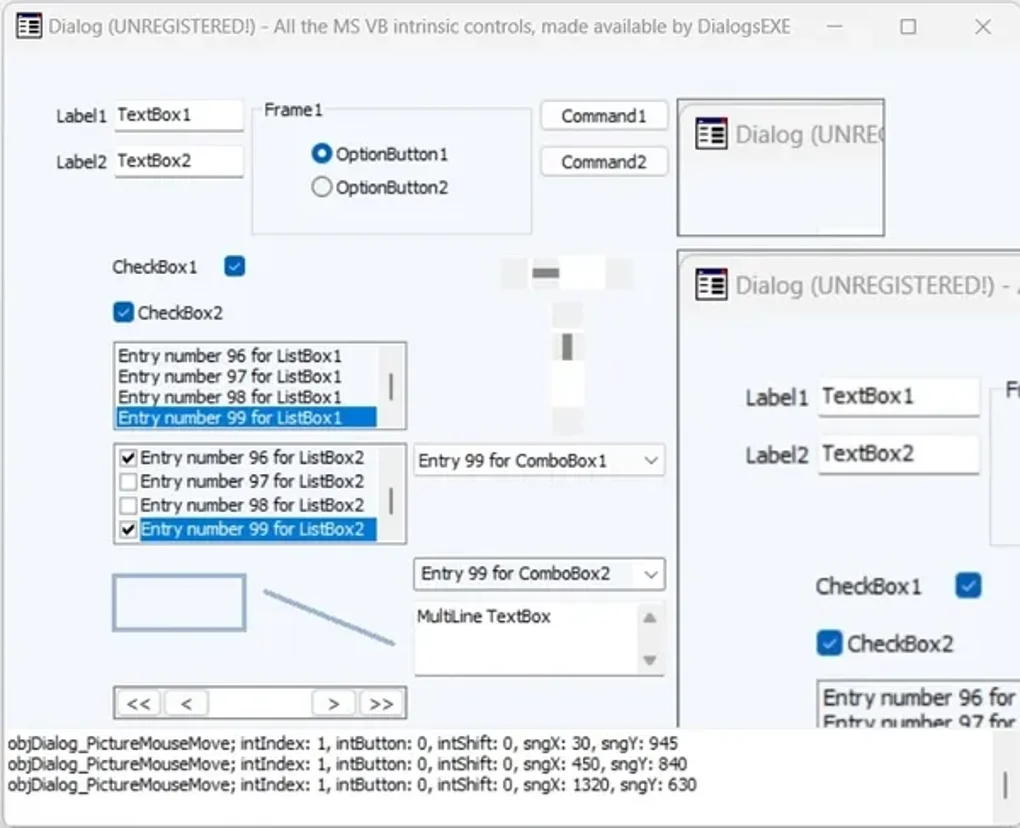Click into TextBox1 field
The image size is (1020, 828).
click(x=179, y=115)
